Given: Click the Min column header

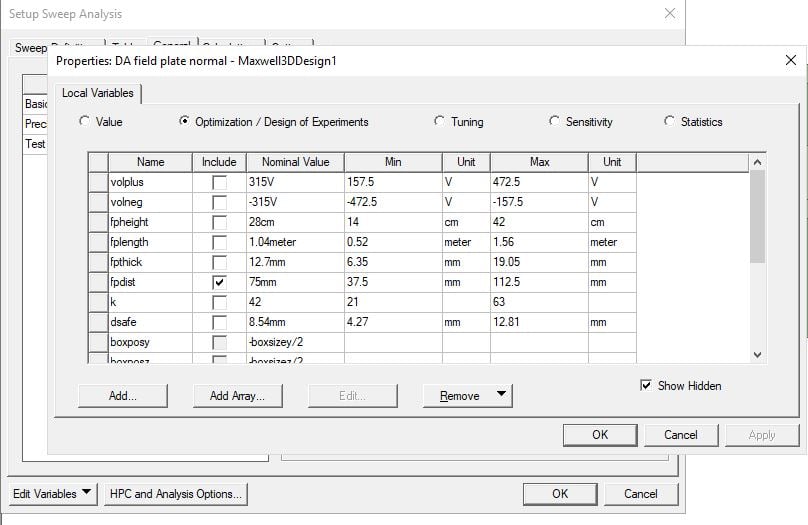Looking at the screenshot, I should click(x=393, y=162).
